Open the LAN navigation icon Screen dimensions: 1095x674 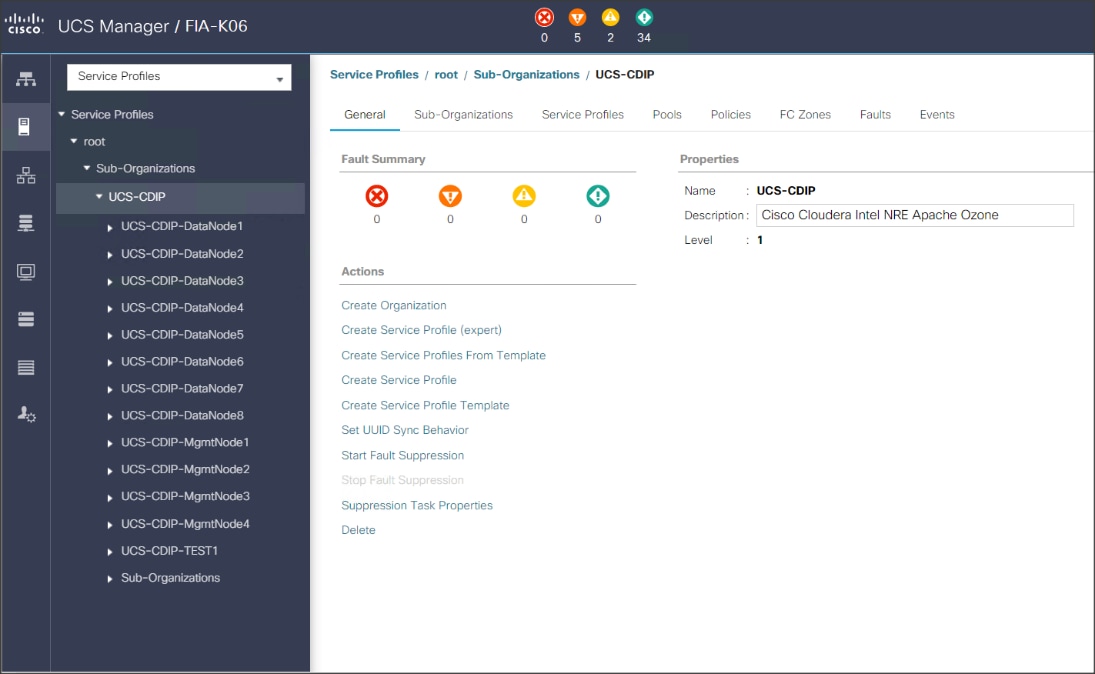[24, 176]
